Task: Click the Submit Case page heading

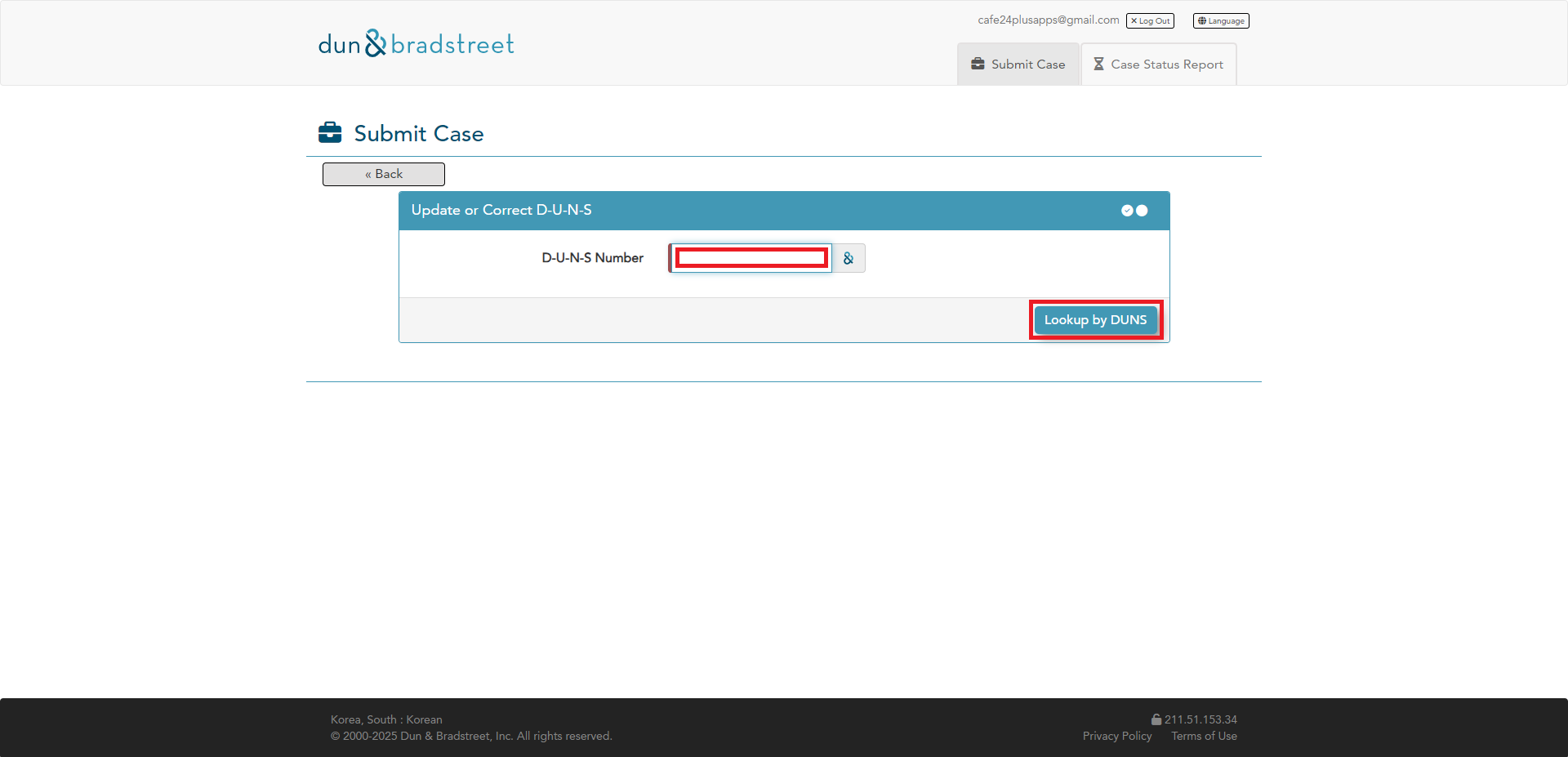Action: [x=419, y=133]
